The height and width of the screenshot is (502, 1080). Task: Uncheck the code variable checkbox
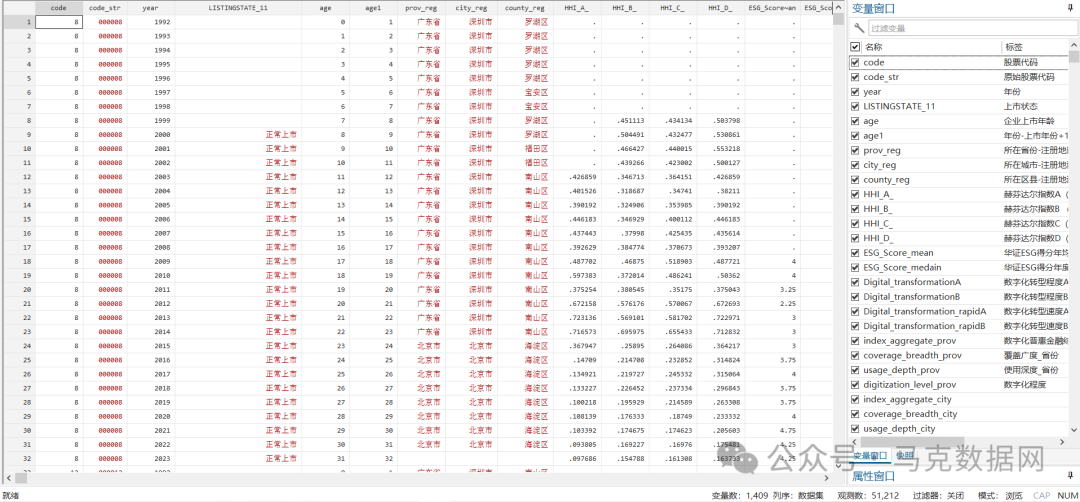point(855,62)
